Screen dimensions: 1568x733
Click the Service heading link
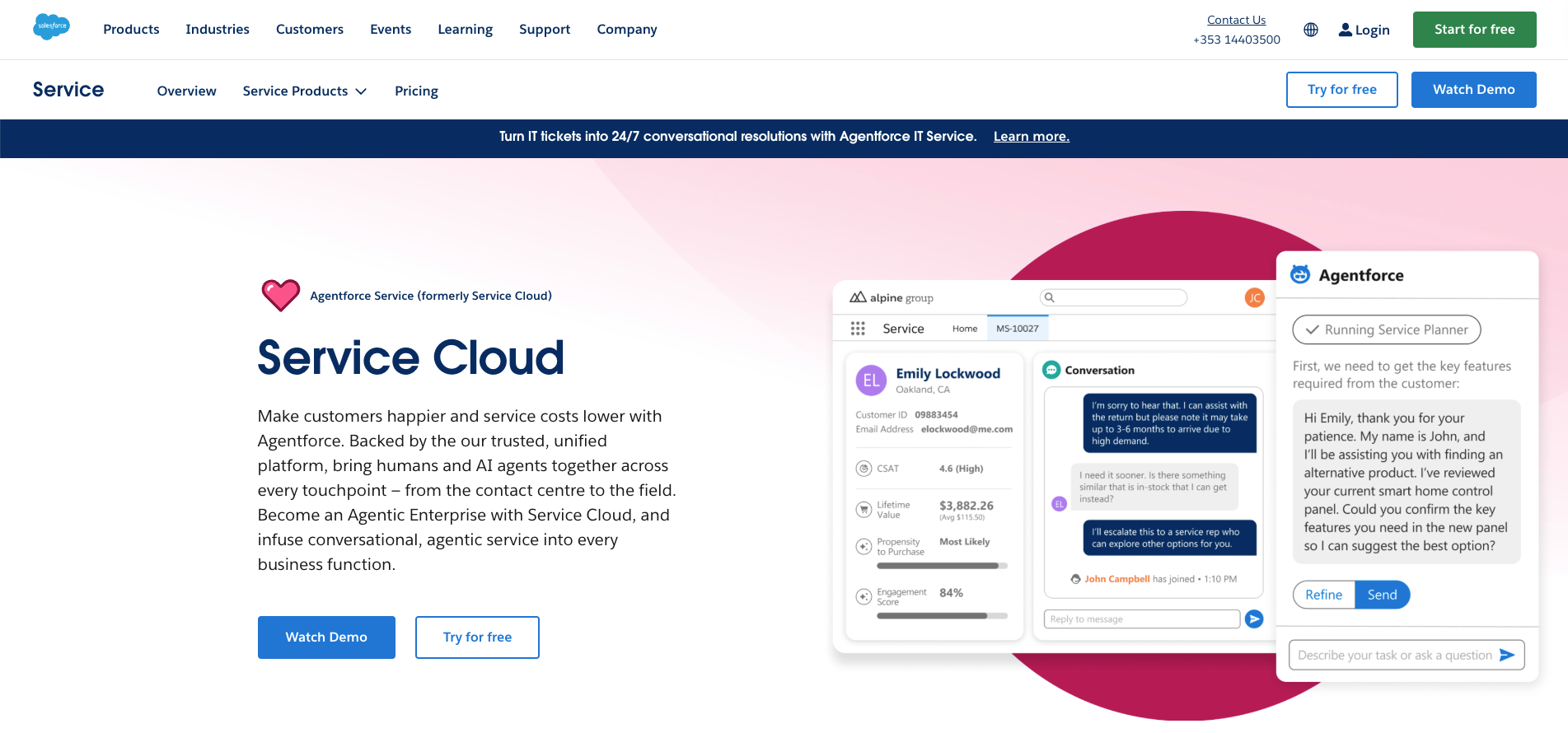pyautogui.click(x=68, y=90)
